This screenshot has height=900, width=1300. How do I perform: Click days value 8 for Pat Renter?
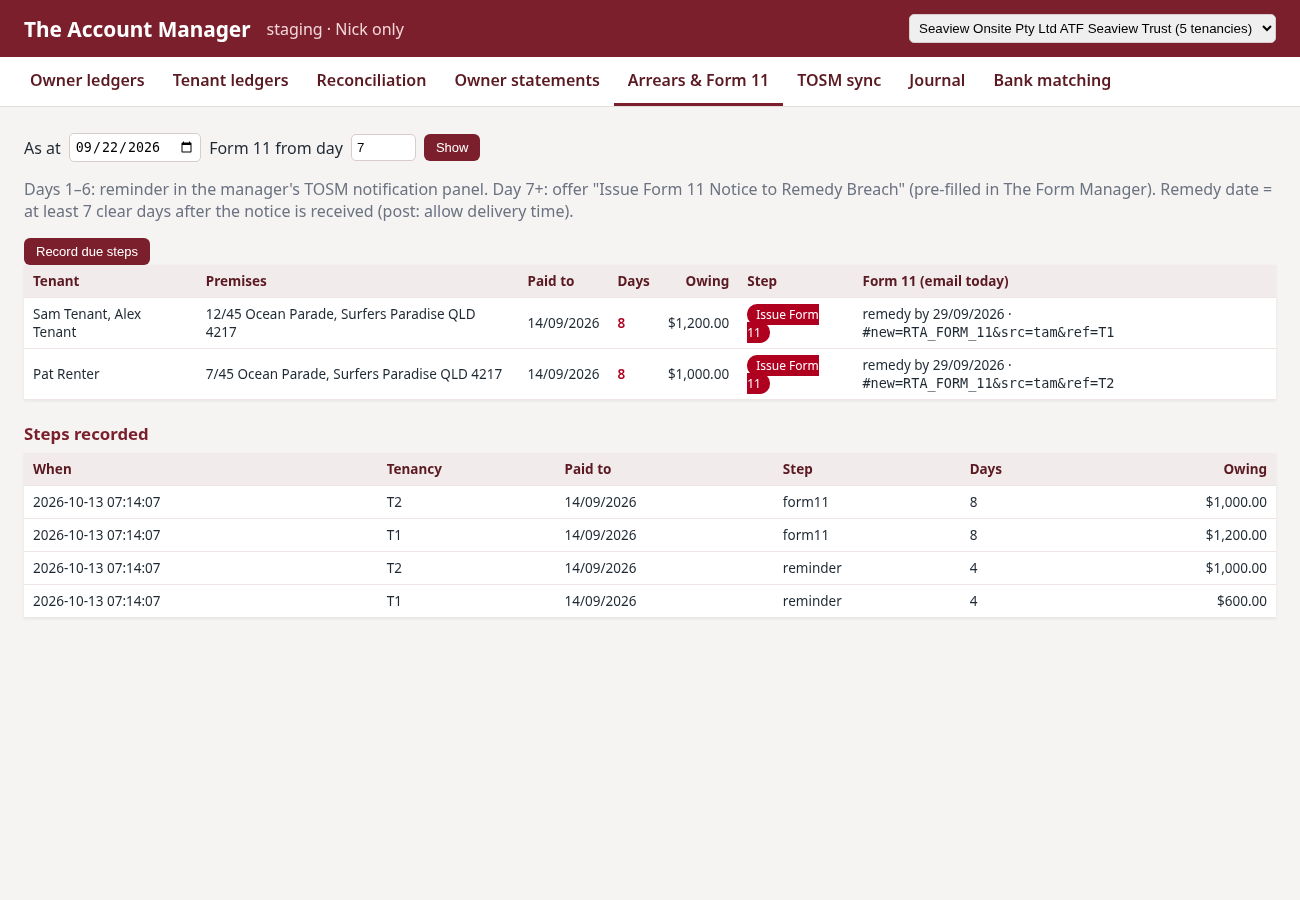[x=621, y=374]
